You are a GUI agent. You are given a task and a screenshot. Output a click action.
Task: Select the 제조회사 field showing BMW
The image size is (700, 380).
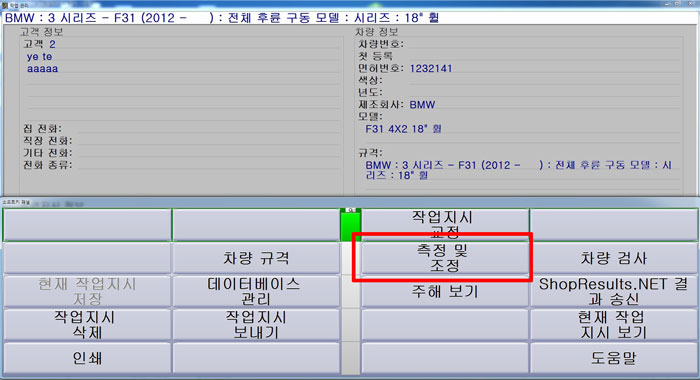(543, 104)
